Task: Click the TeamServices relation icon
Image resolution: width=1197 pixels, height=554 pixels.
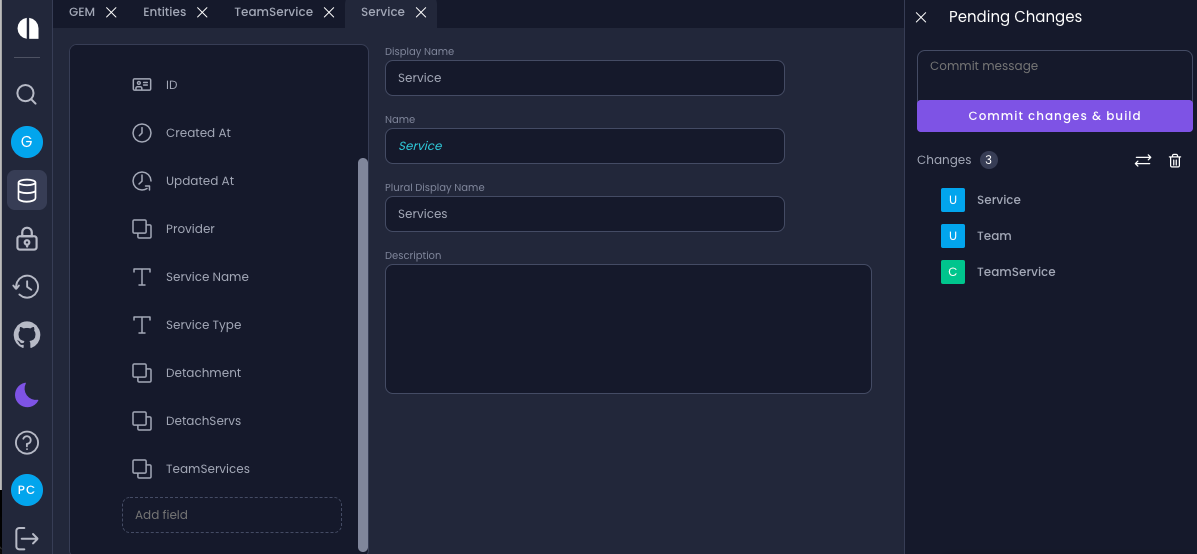Action: 142,469
